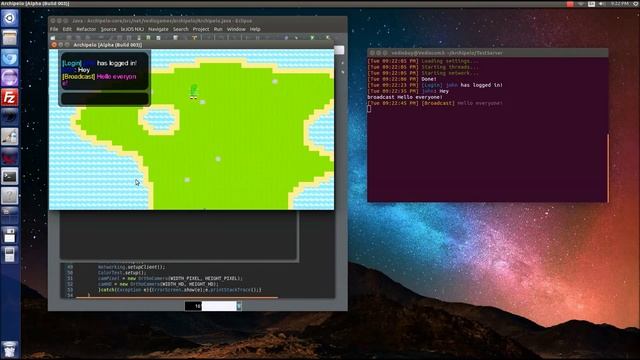The width and height of the screenshot is (640, 360).
Task: Open the Trash at the launcher bottom
Action: tap(9, 349)
